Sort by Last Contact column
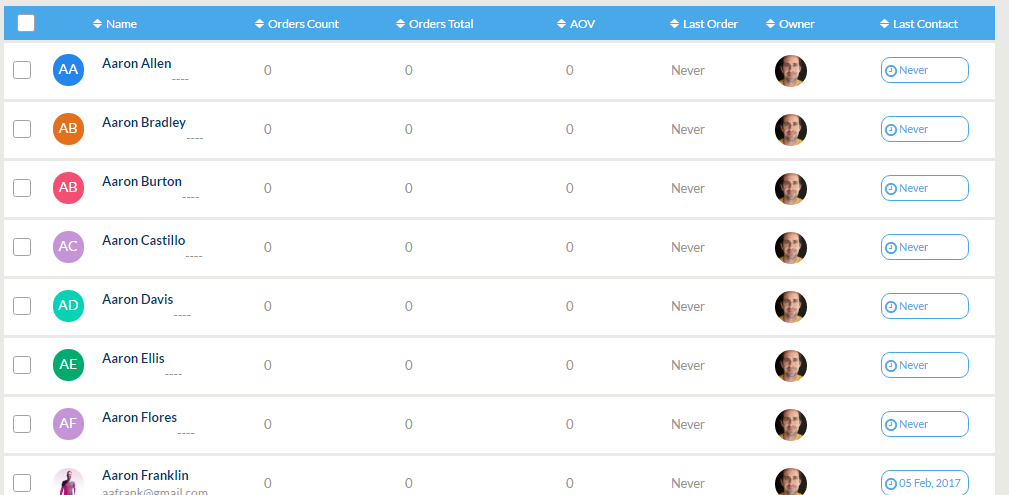1009x495 pixels. point(919,24)
